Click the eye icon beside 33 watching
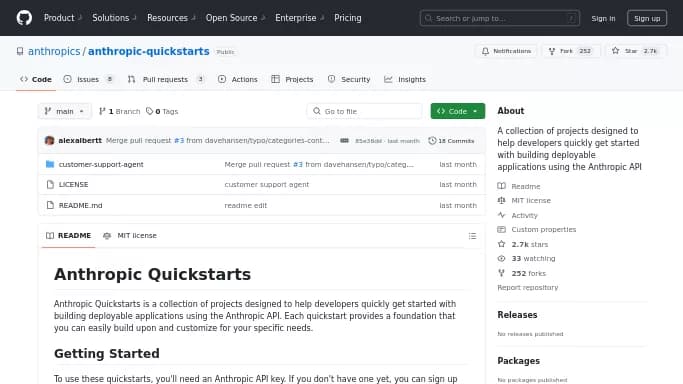Viewport: 683px width, 384px height. point(501,258)
